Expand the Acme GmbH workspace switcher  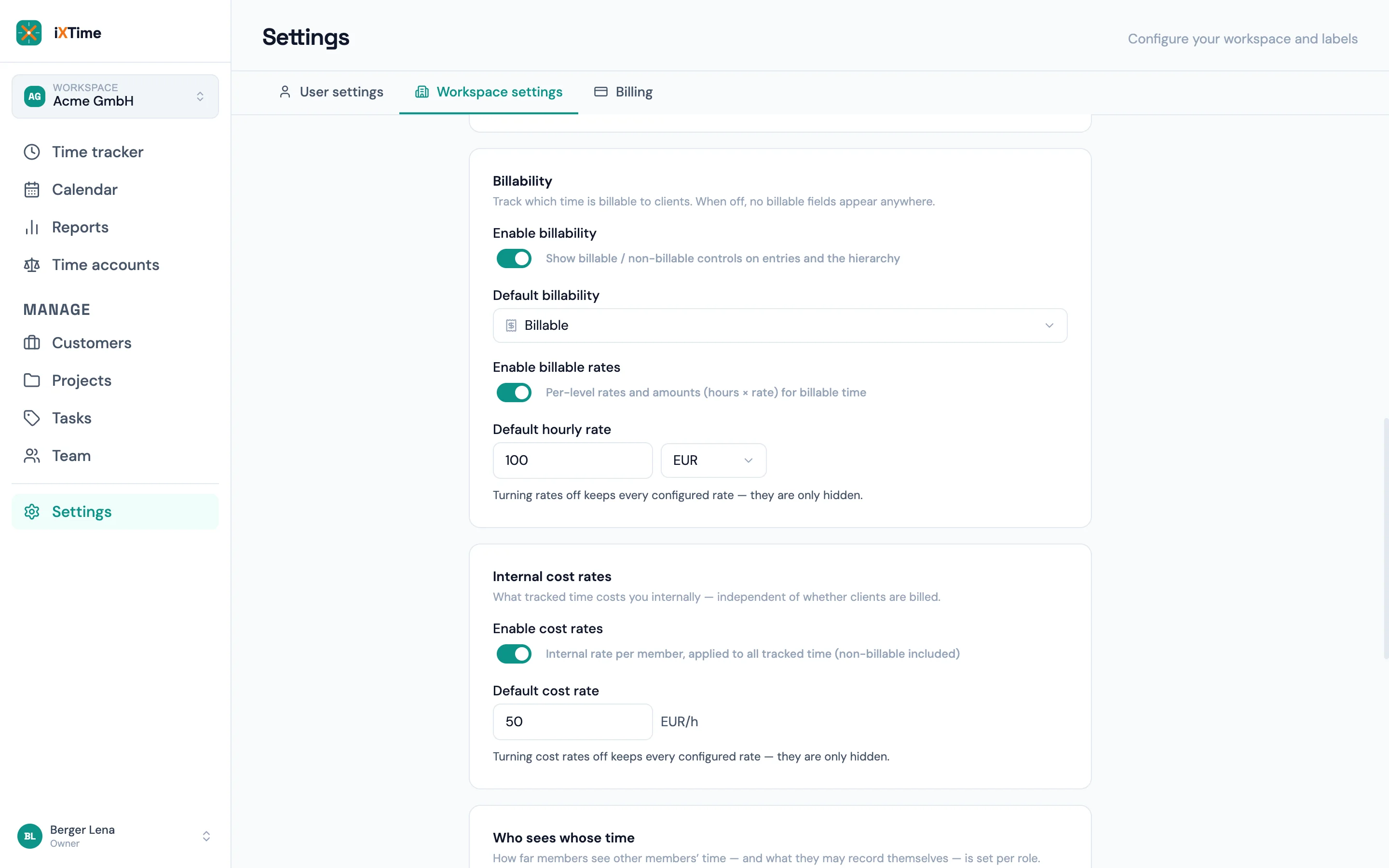click(115, 96)
